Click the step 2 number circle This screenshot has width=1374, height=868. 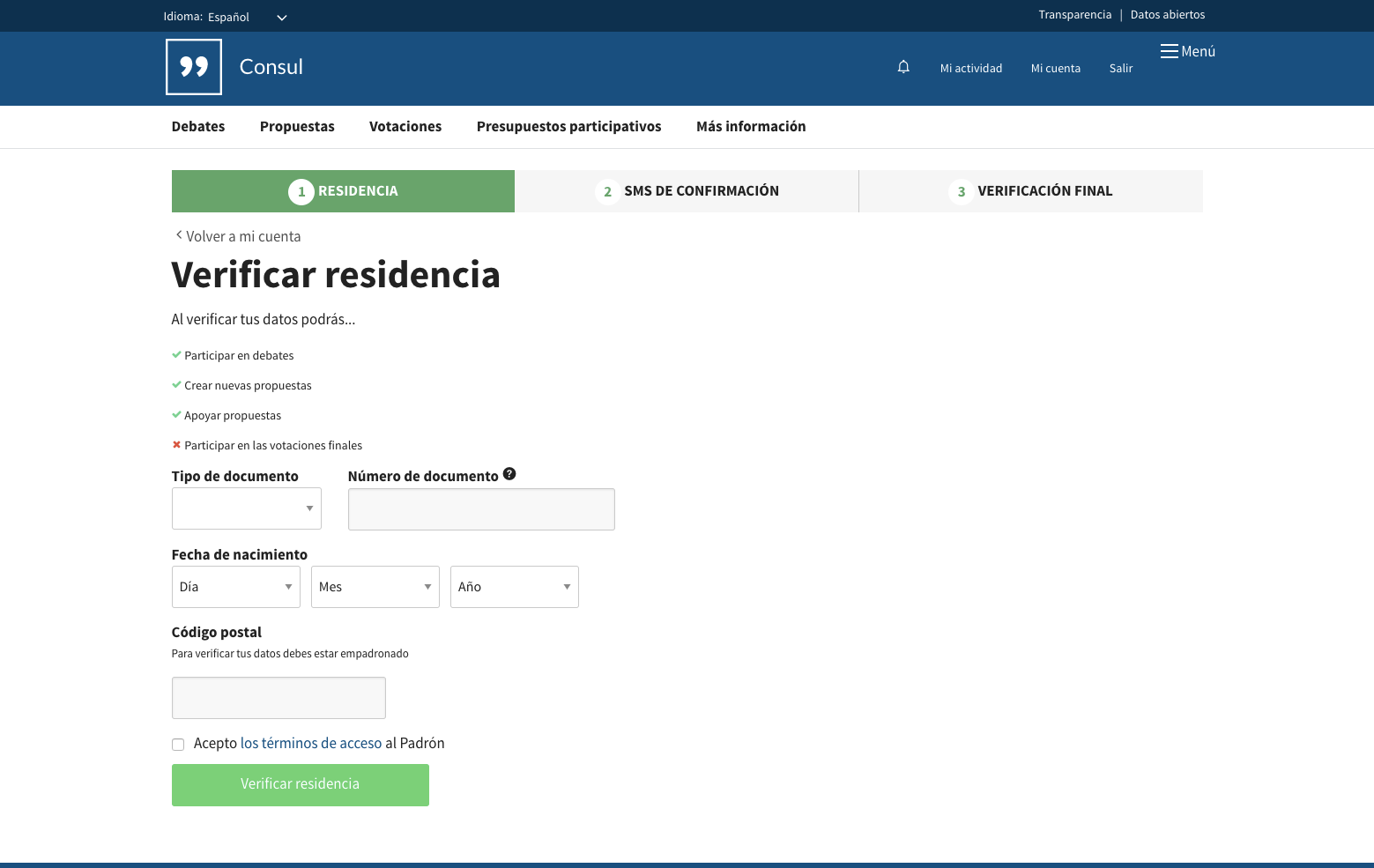(x=607, y=191)
